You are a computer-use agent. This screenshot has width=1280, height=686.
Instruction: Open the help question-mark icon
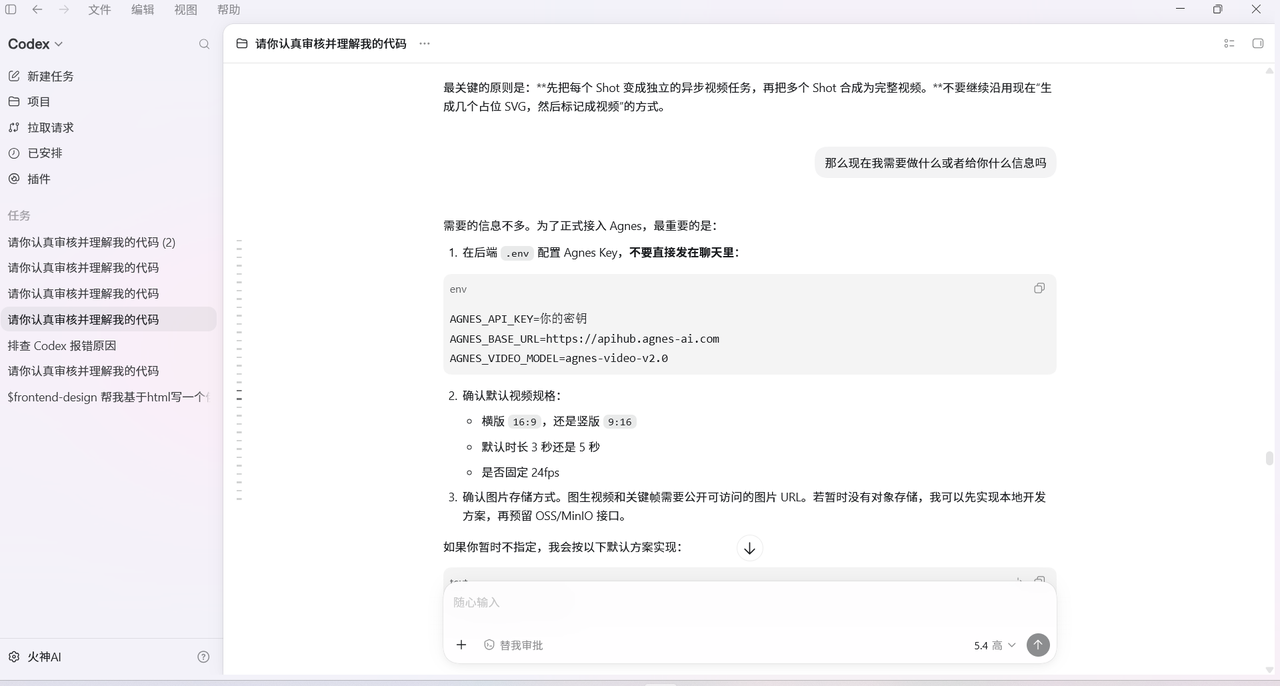pyautogui.click(x=204, y=657)
